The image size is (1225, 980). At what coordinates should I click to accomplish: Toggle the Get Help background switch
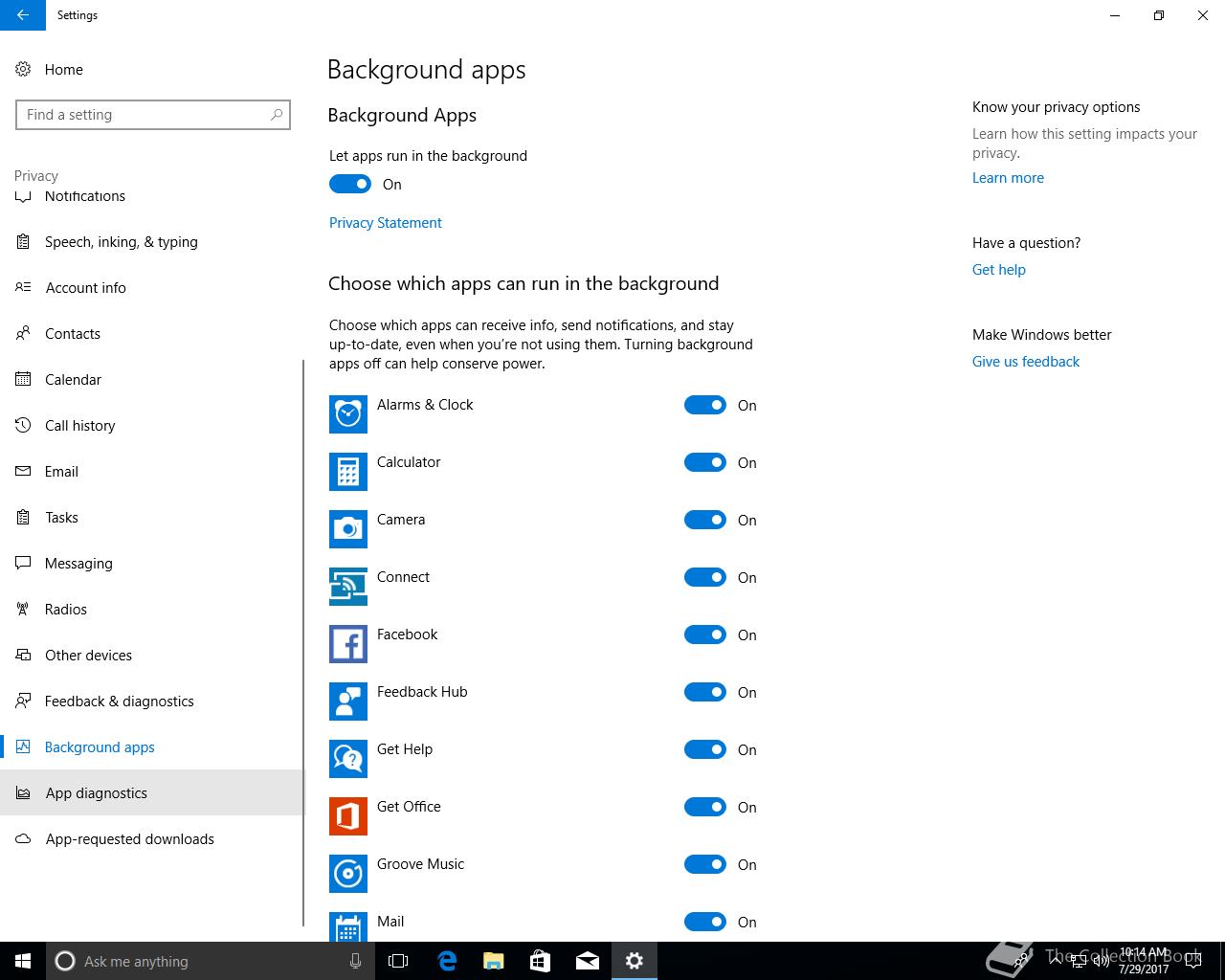pyautogui.click(x=705, y=749)
